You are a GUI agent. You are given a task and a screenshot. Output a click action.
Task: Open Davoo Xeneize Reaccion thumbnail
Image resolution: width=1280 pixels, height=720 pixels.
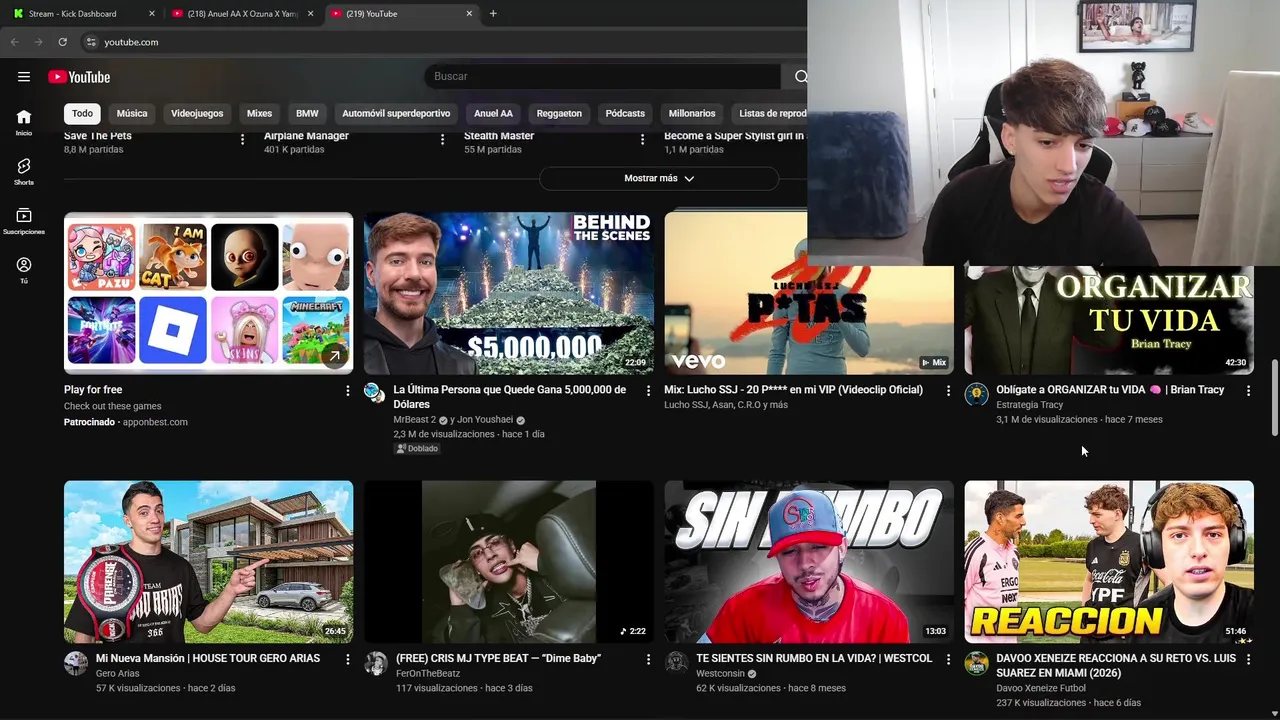(x=1109, y=562)
